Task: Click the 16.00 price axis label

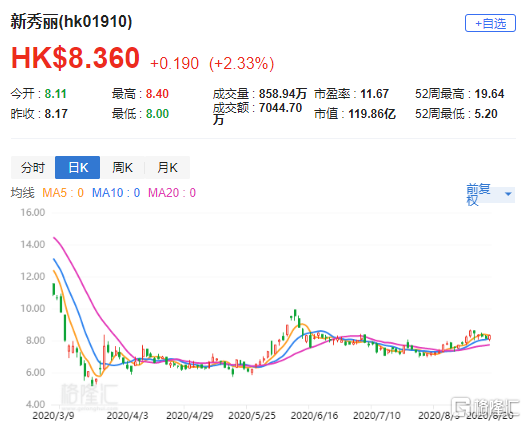Action: pos(33,212)
